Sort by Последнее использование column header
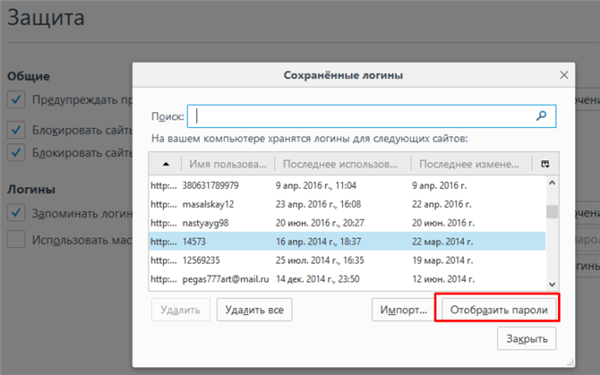Screen dimensions: 600x375 (x=342, y=164)
